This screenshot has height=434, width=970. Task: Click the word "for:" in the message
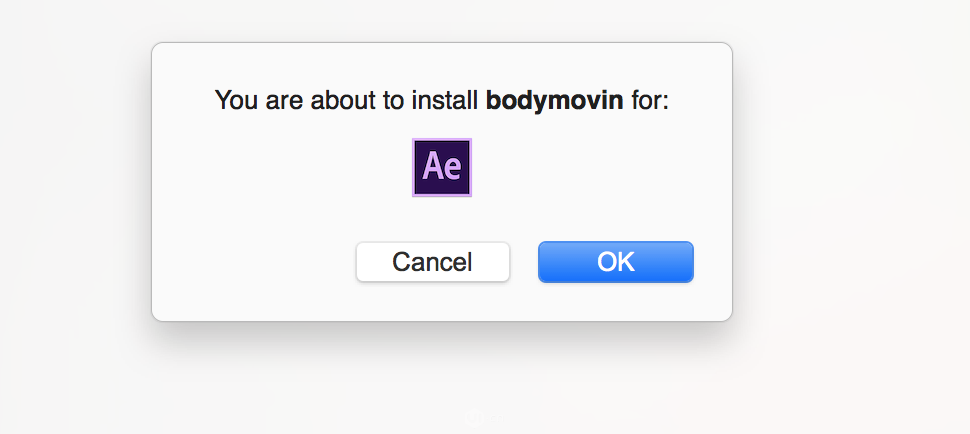tap(650, 100)
